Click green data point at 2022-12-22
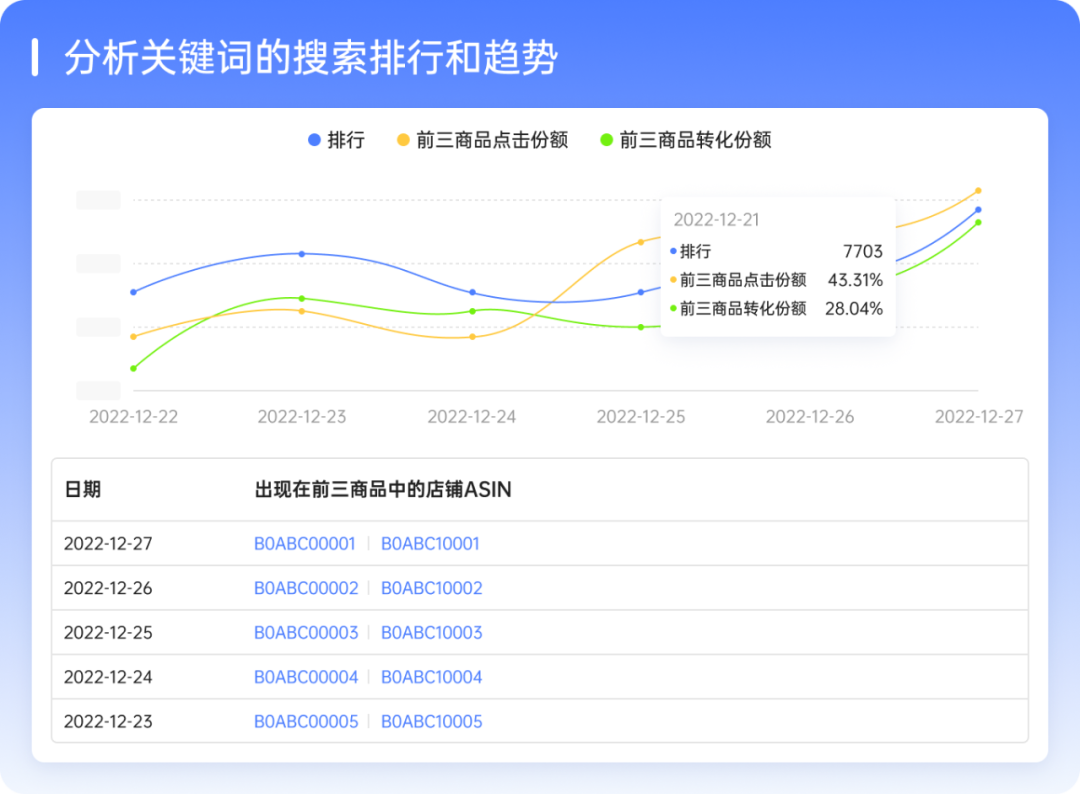Viewport: 1080px width, 794px height. coord(134,368)
